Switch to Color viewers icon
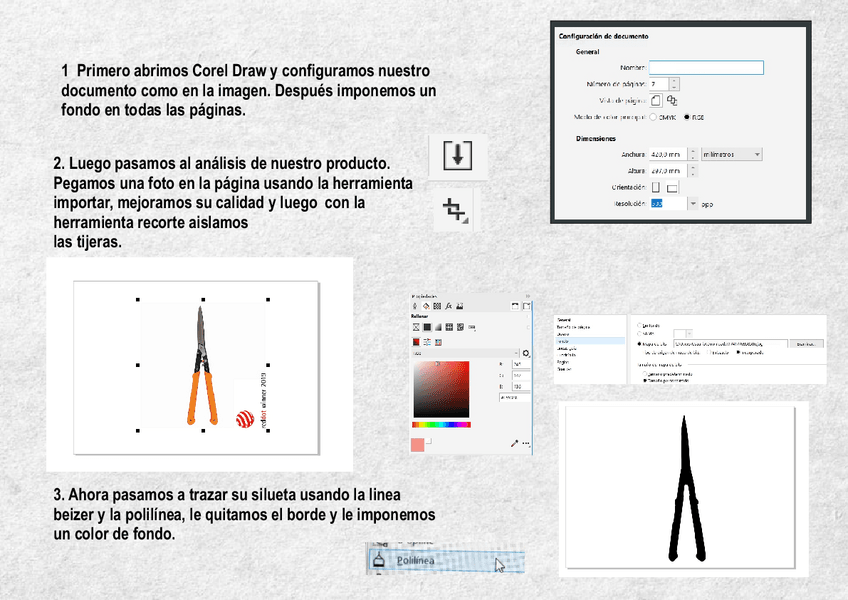This screenshot has height=600, width=848. click(x=416, y=342)
